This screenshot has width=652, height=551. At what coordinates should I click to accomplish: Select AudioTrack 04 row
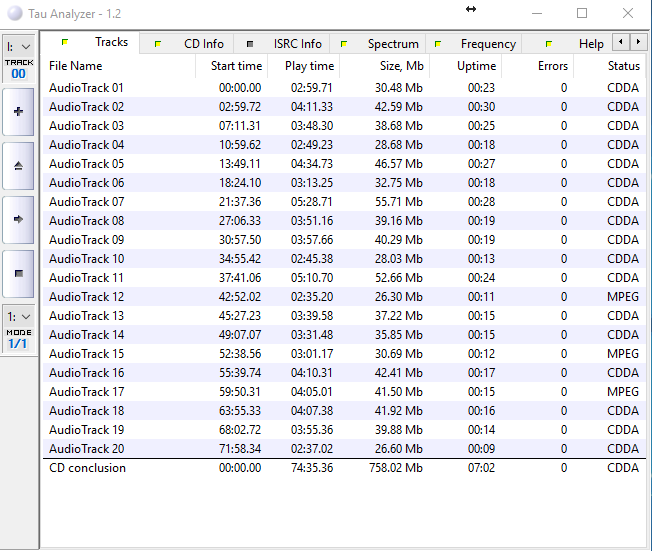pos(344,145)
